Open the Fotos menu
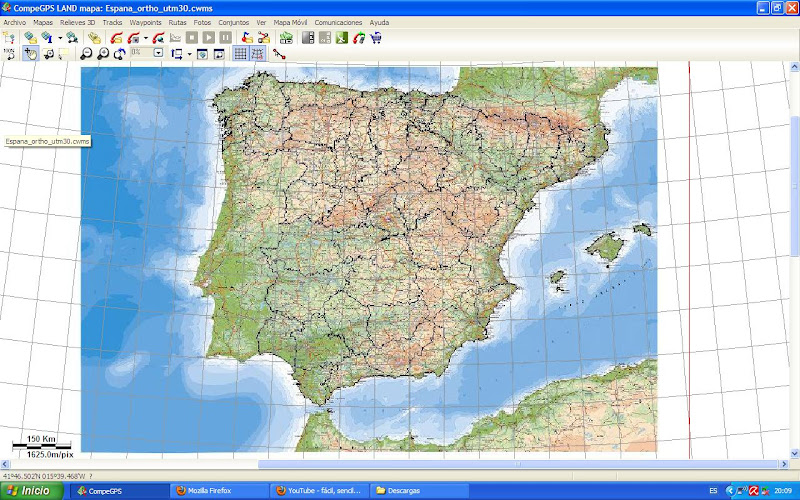The image size is (800, 500). tap(202, 22)
